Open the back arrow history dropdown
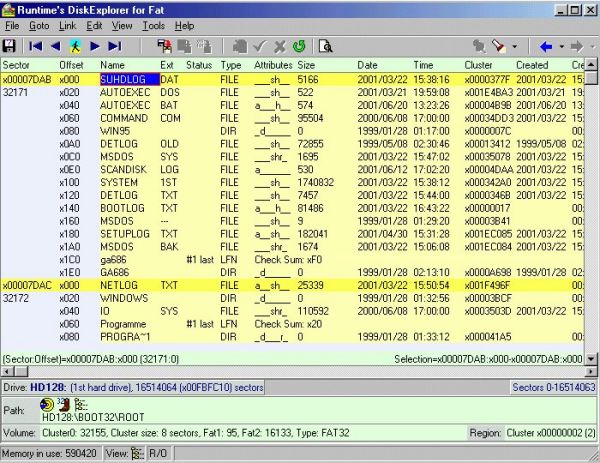600x463 pixels. pyautogui.click(x=560, y=46)
